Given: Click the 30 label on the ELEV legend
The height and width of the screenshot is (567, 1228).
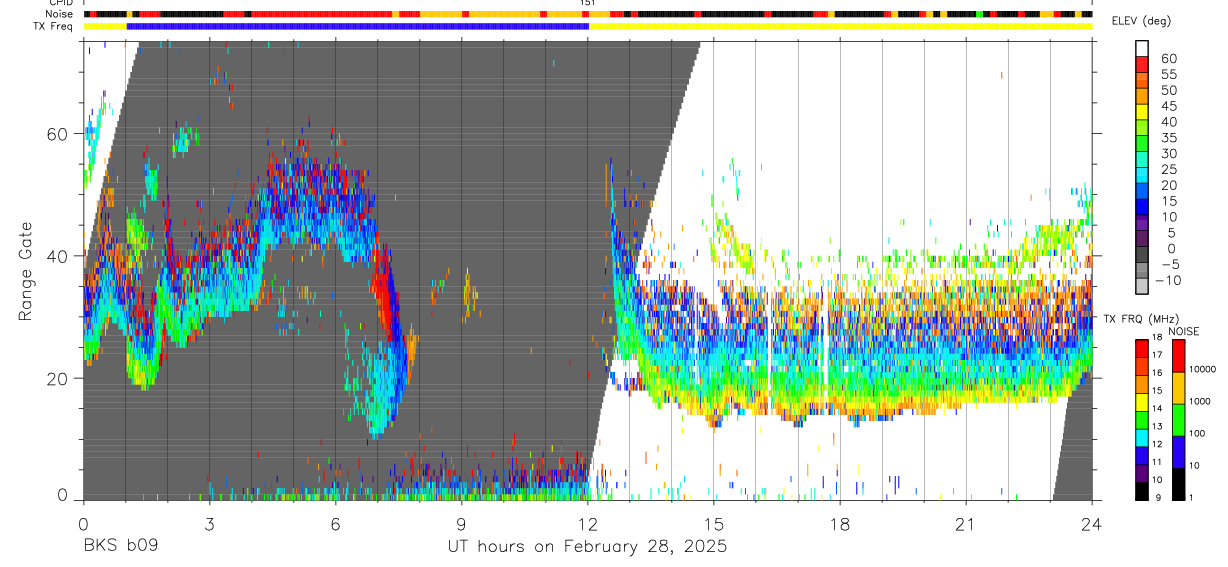Looking at the screenshot, I should click(1169, 154).
